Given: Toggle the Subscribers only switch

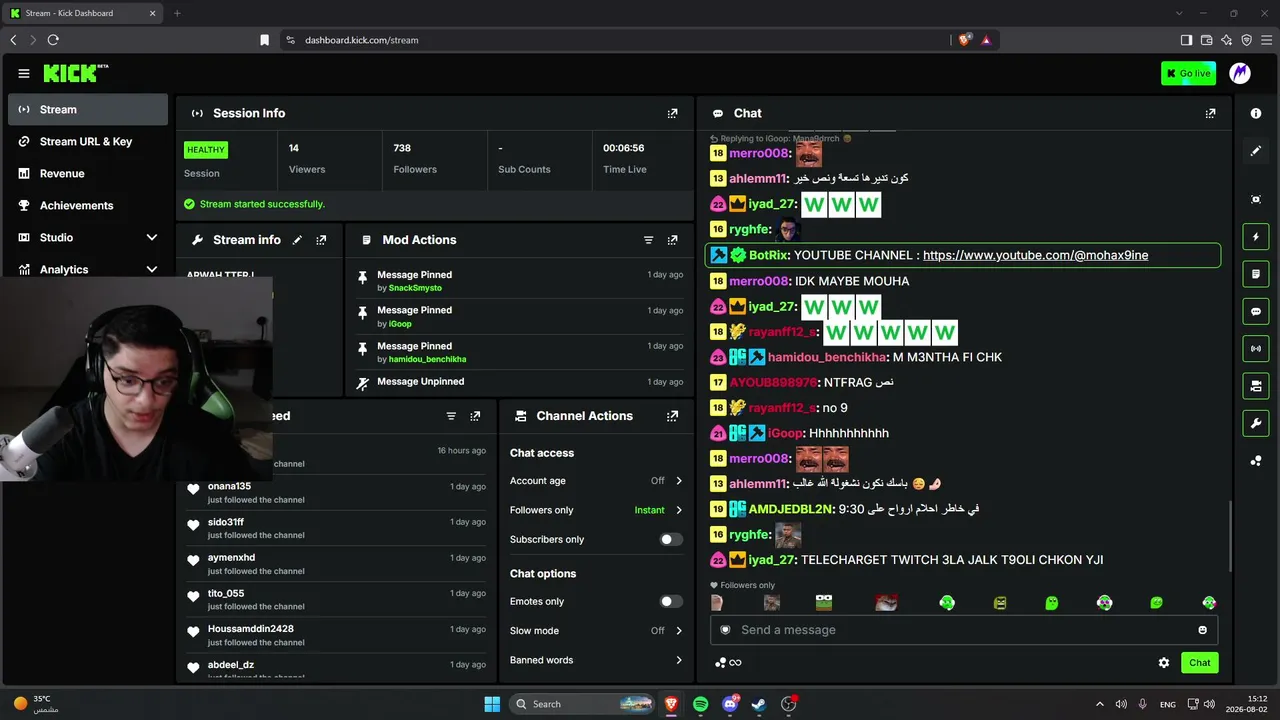Looking at the screenshot, I should coord(671,540).
